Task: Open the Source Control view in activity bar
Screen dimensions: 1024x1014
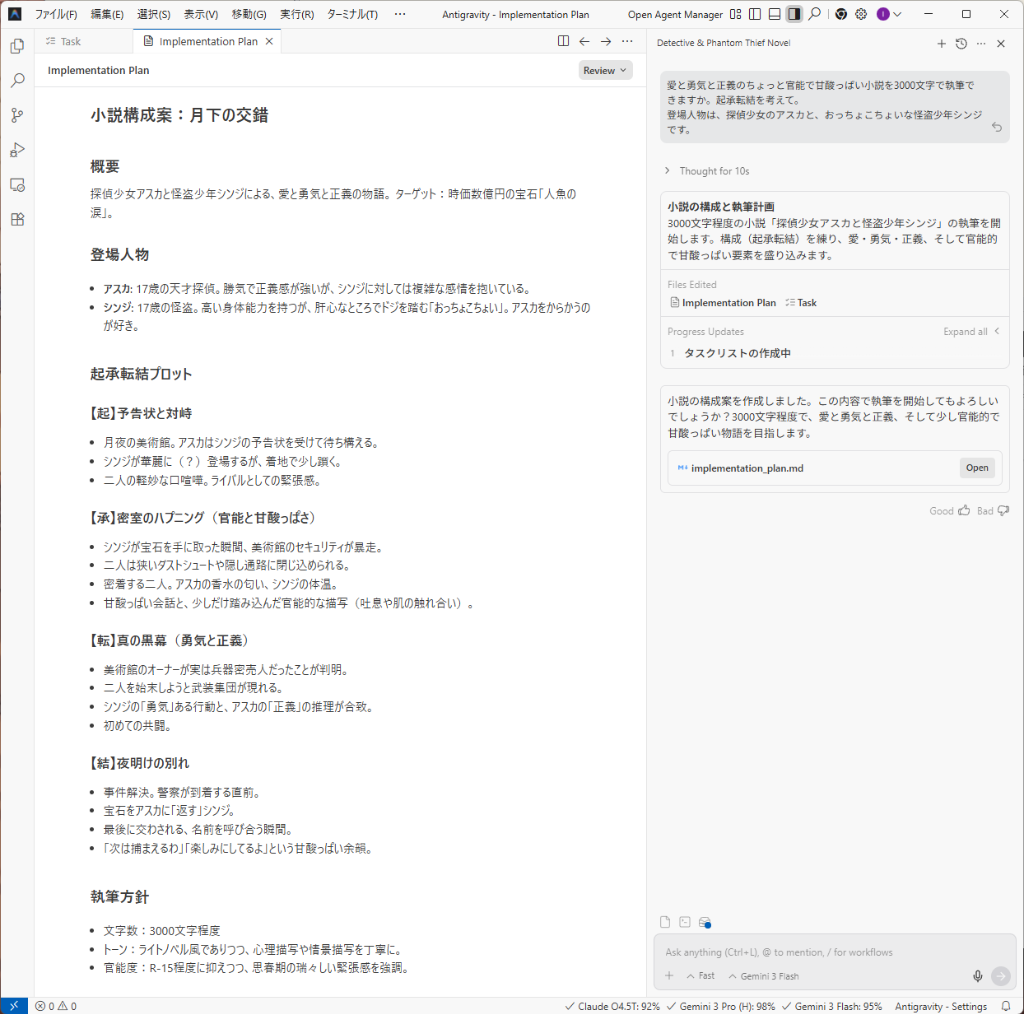Action: point(17,115)
